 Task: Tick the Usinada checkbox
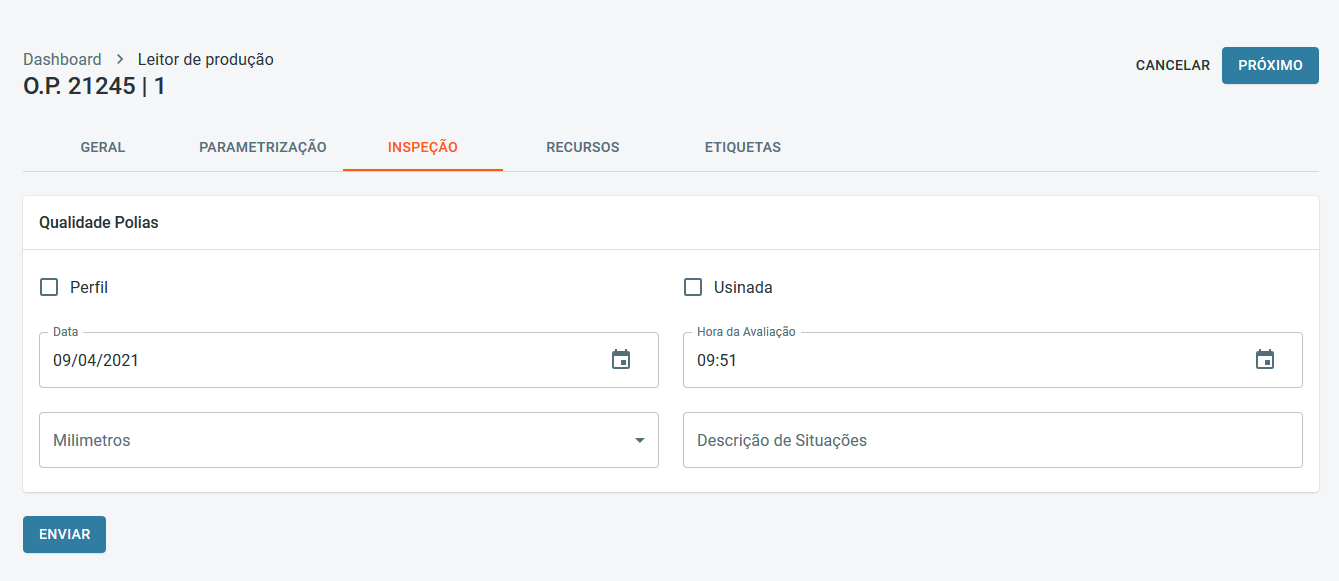[693, 288]
